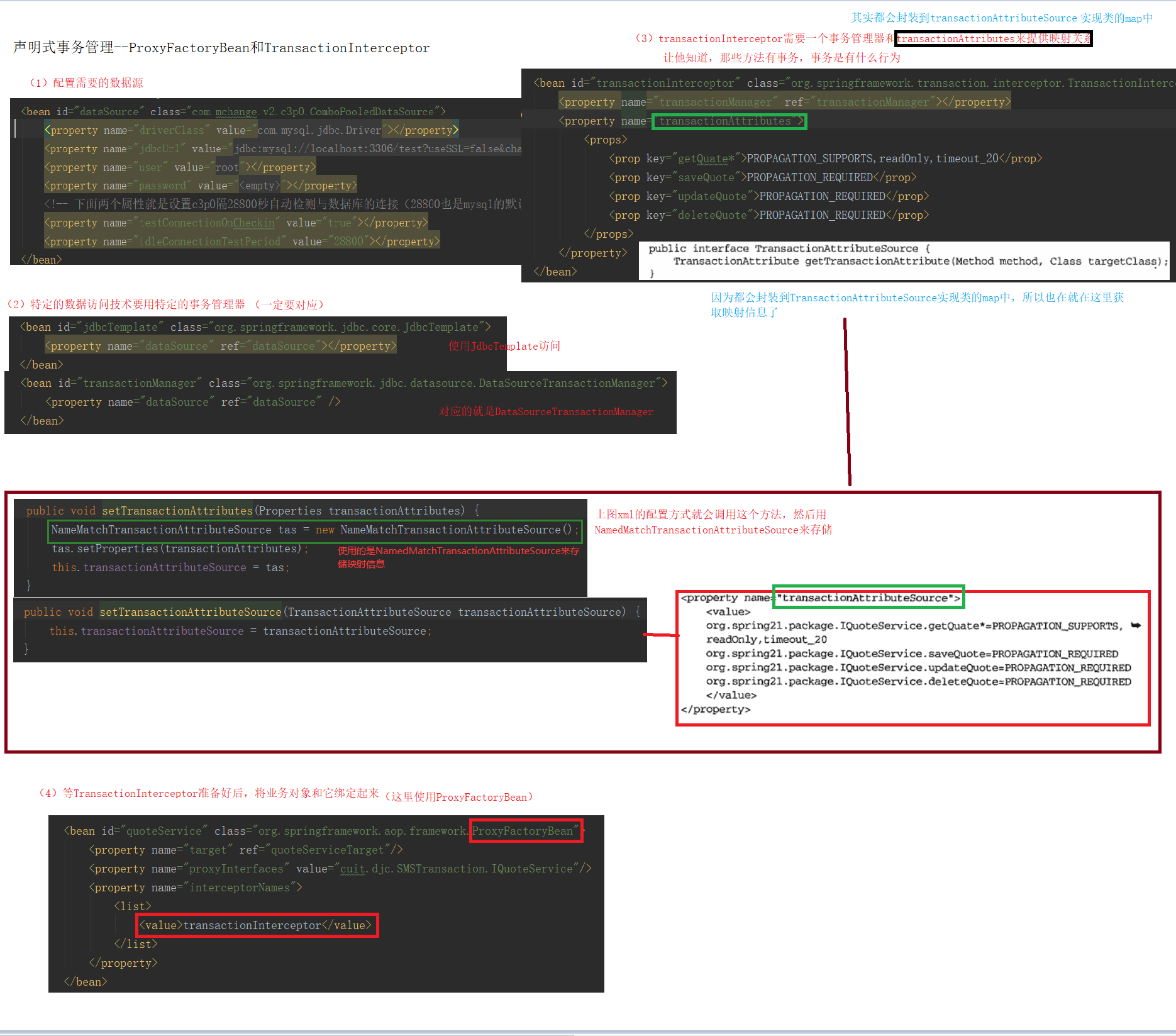The width and height of the screenshot is (1176, 1036).
Task: Click the prop line key="saveQuote"
Action: click(762, 177)
